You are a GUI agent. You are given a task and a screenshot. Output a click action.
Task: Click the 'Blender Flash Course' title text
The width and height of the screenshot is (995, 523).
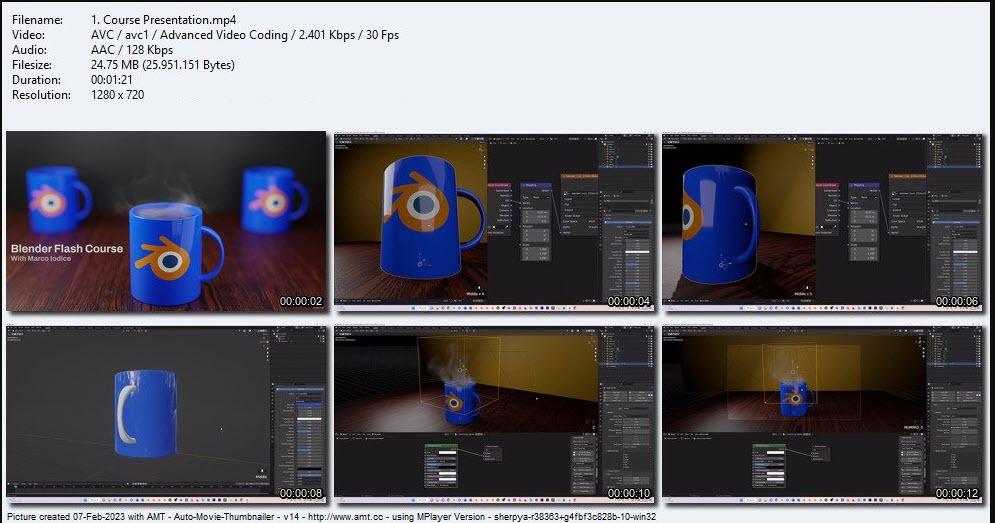point(67,248)
